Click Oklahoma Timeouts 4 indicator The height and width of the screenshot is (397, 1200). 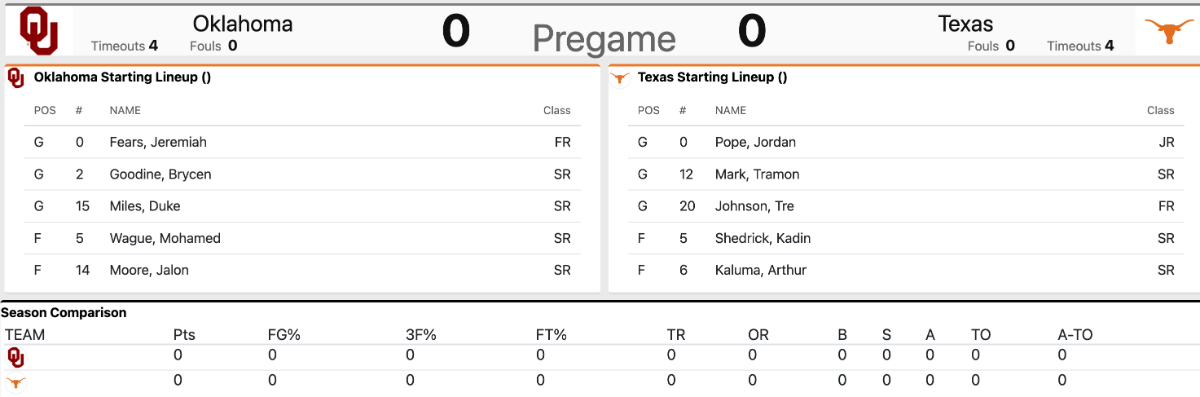click(124, 45)
